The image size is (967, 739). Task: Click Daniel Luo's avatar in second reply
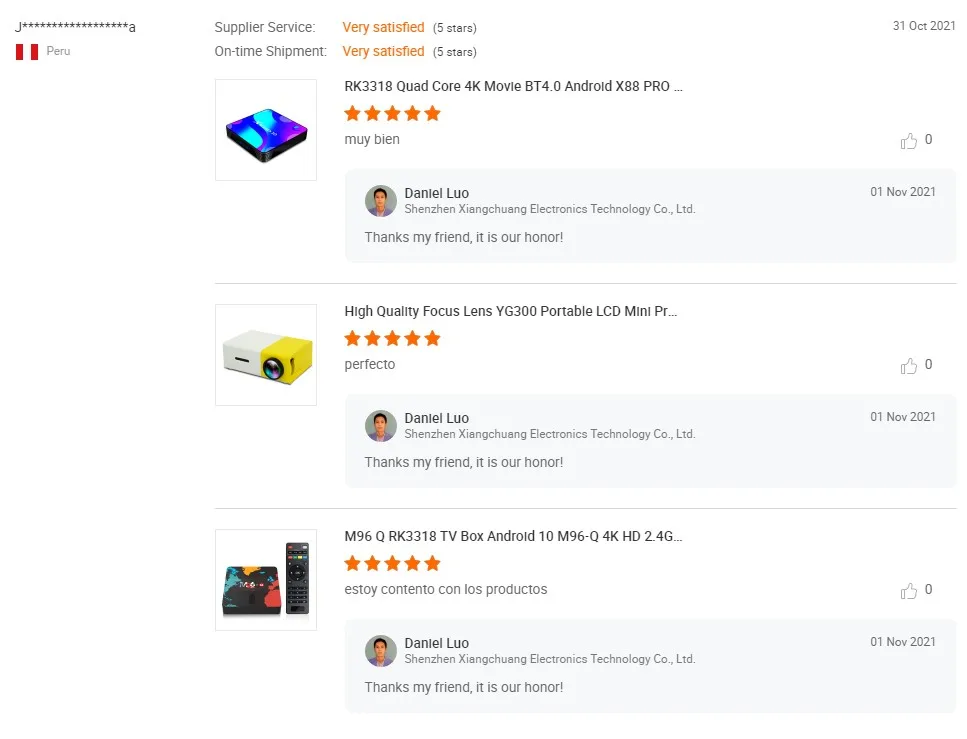(381, 426)
